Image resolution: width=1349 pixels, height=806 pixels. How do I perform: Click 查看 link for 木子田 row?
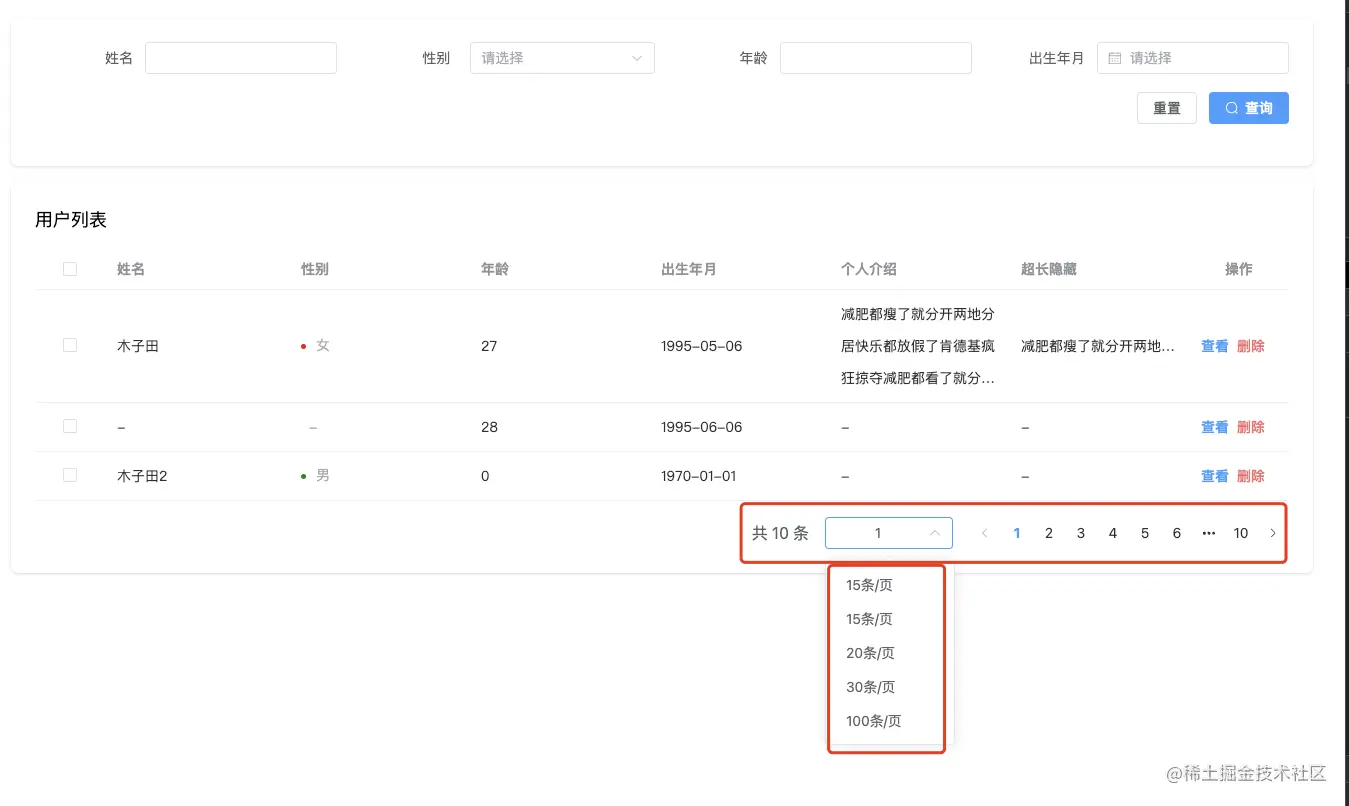click(1215, 346)
